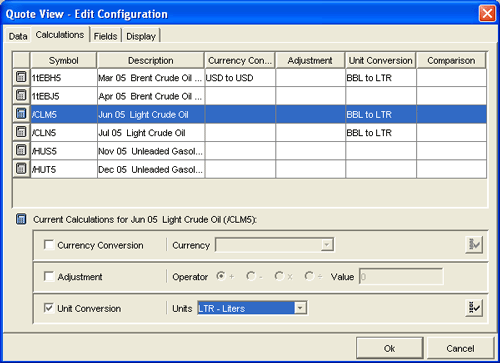500x363 pixels.
Task: Click the apply-to-all icon in Currency Conversion row
Action: tap(474, 245)
